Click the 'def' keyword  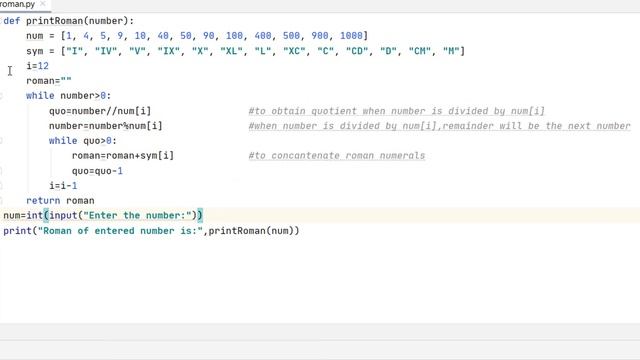click(x=12, y=21)
